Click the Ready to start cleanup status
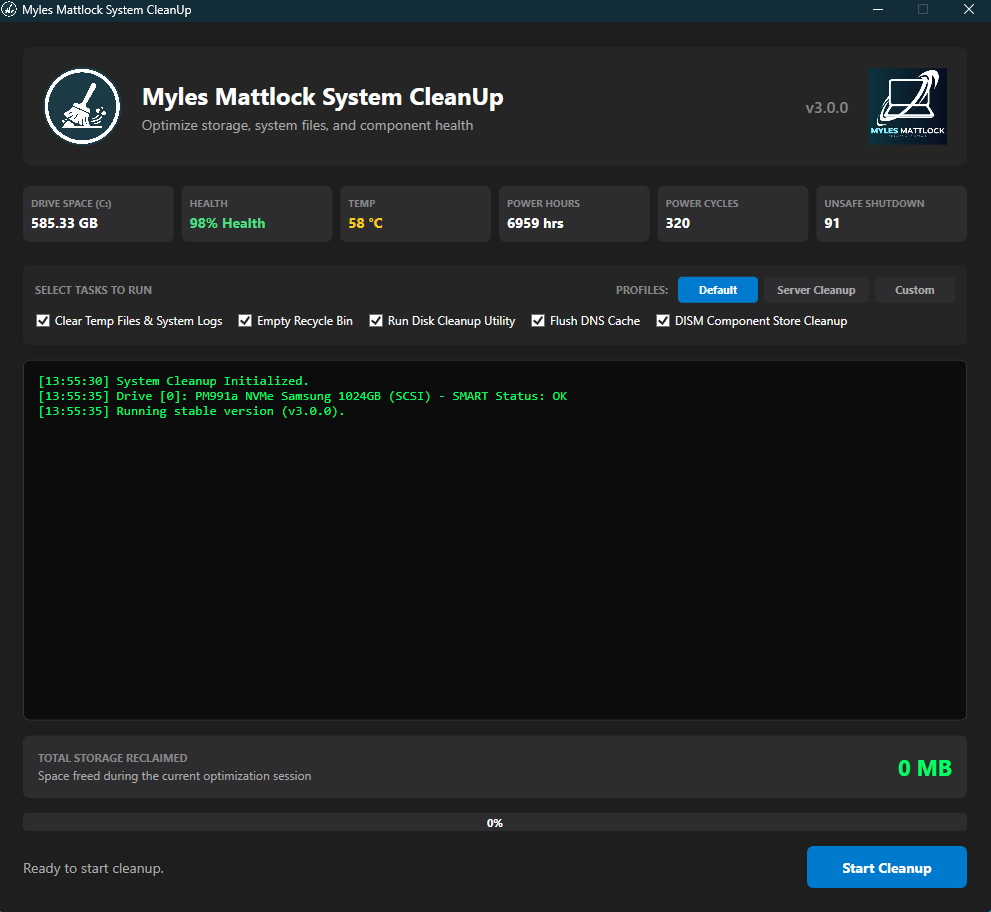 click(x=94, y=868)
